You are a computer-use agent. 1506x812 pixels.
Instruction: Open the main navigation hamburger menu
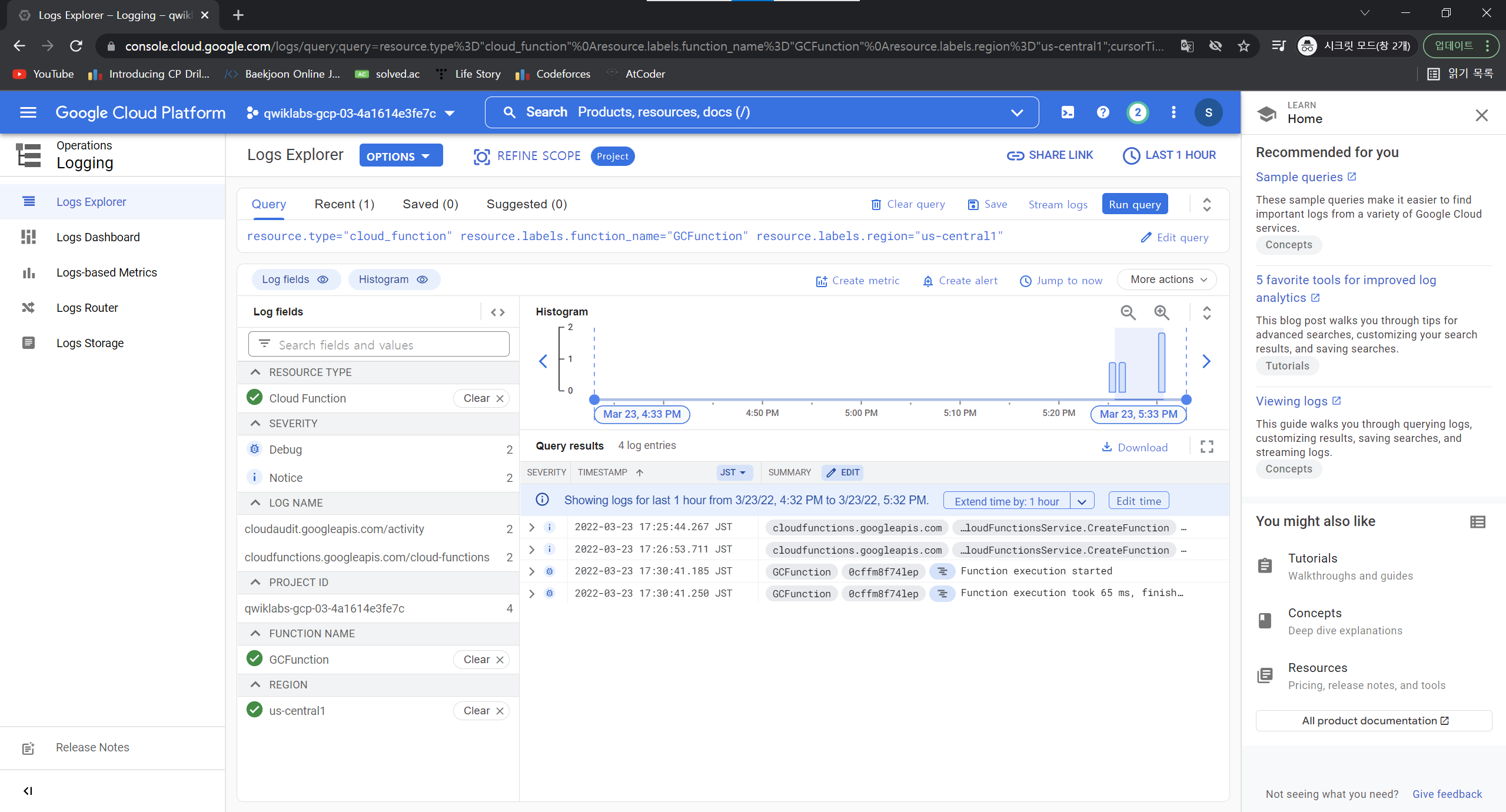pos(28,112)
